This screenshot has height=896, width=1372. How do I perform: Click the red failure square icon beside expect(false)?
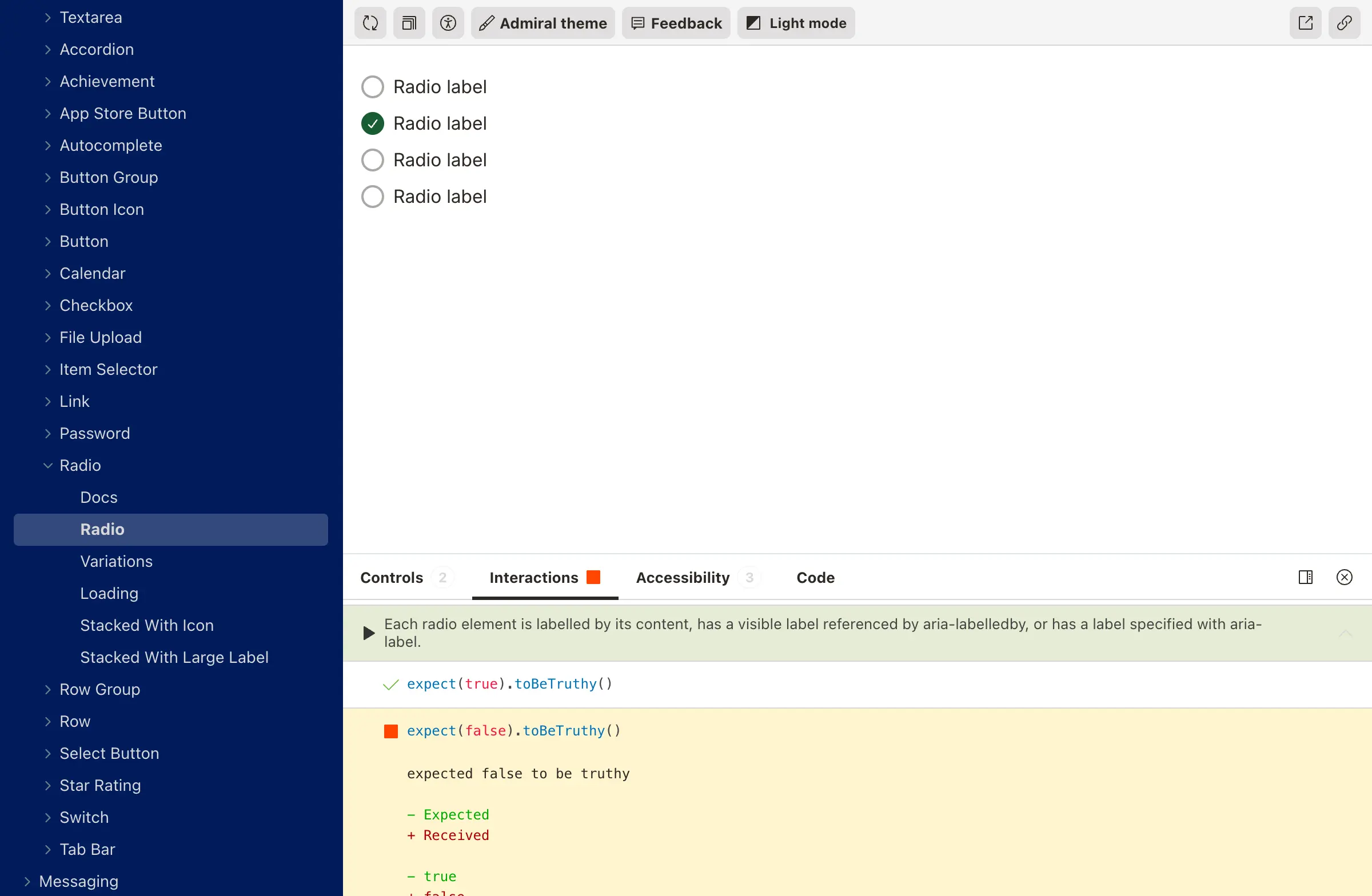coord(391,731)
